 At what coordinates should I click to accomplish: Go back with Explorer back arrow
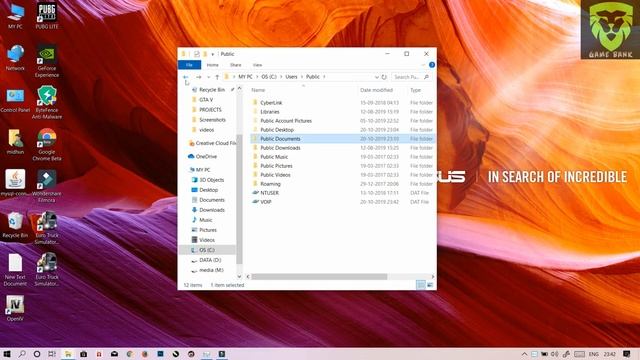coord(186,77)
